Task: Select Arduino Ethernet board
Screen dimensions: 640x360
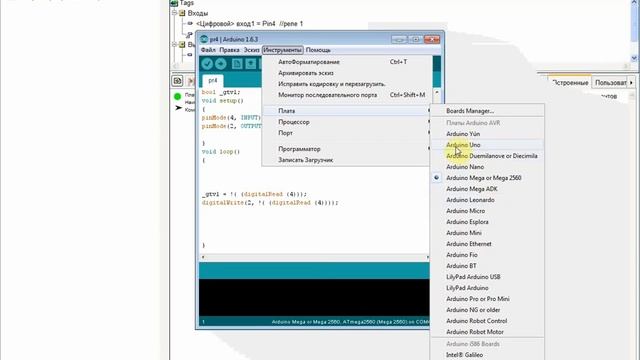Action: click(487, 244)
